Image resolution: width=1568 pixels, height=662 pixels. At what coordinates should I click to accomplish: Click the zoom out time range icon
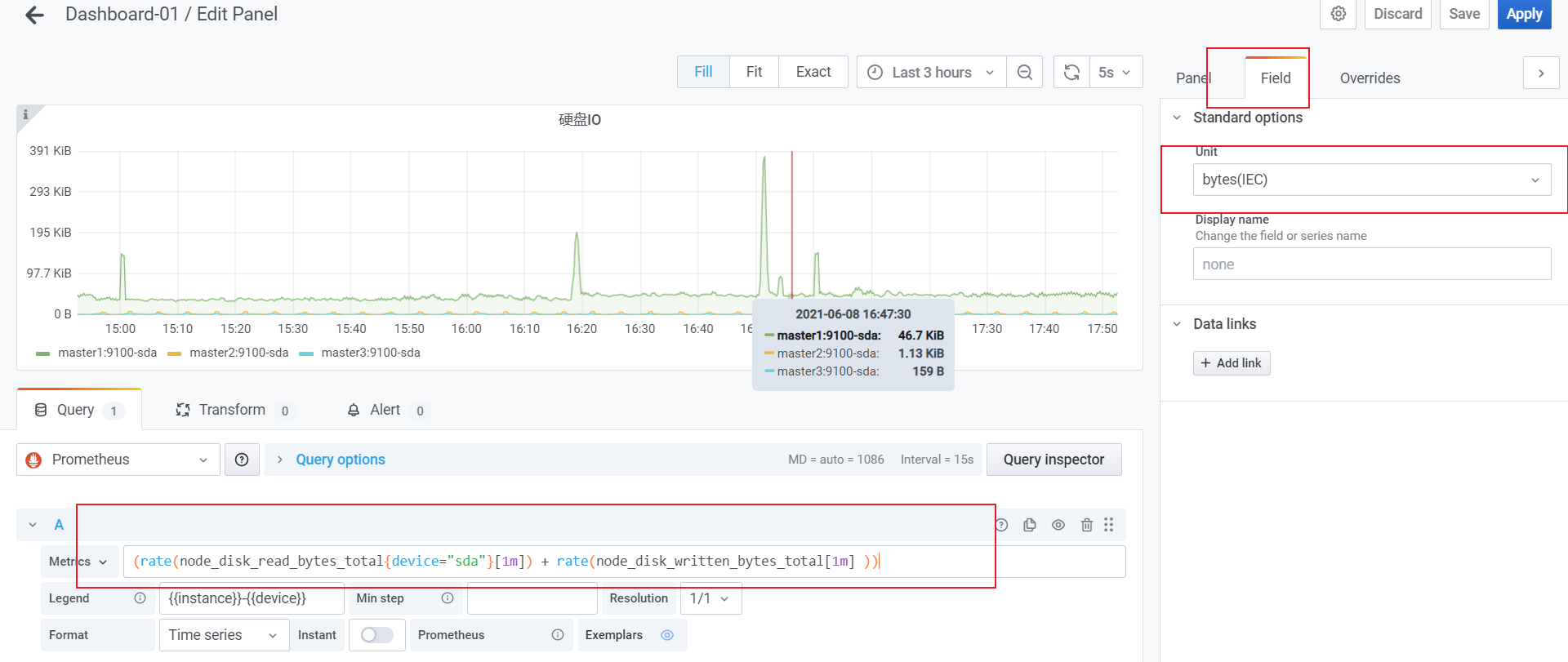click(1025, 72)
